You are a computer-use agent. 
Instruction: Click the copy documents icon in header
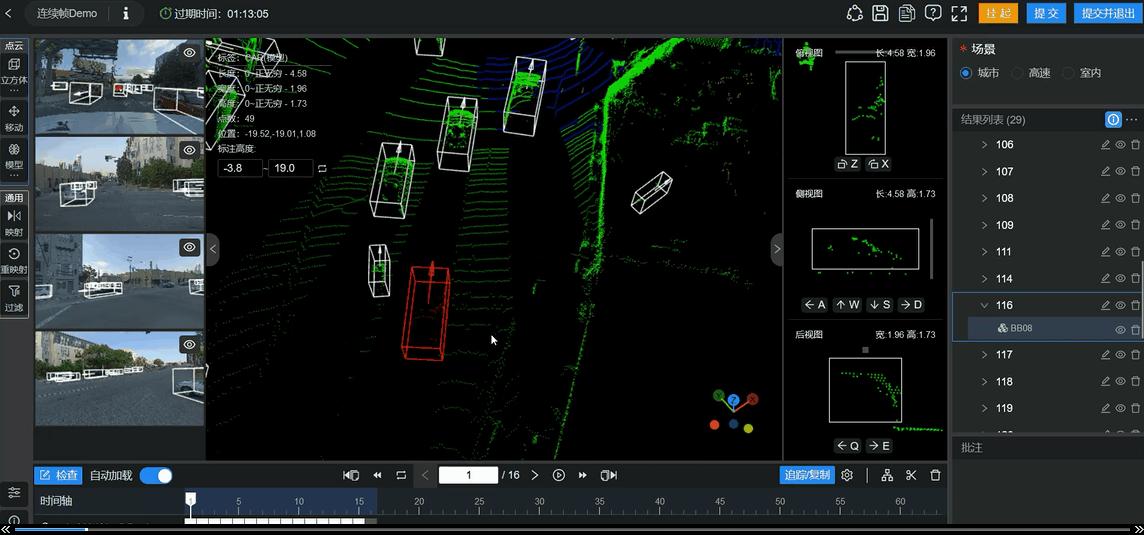point(907,13)
